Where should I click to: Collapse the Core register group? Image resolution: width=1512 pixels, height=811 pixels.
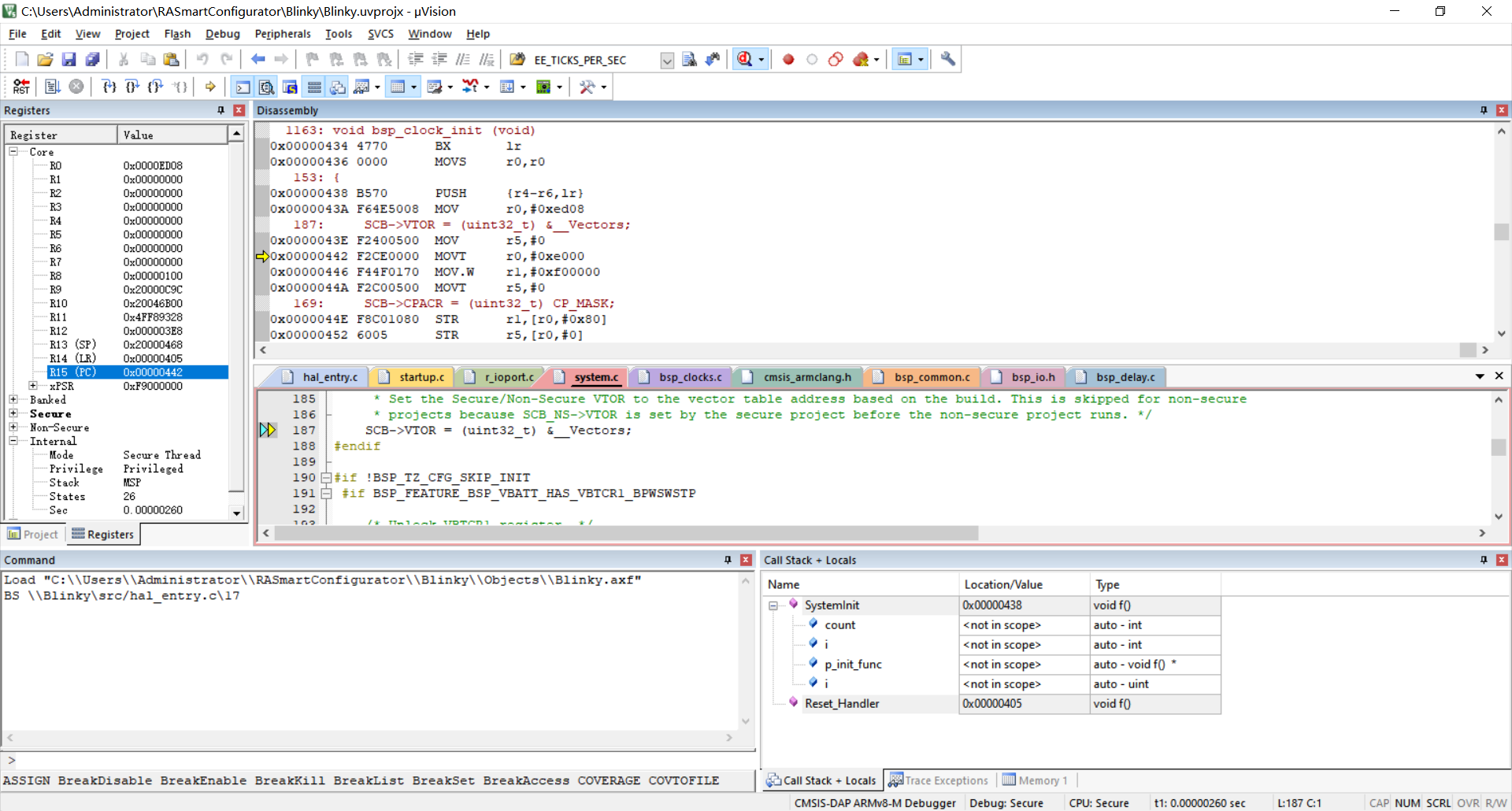(13, 151)
